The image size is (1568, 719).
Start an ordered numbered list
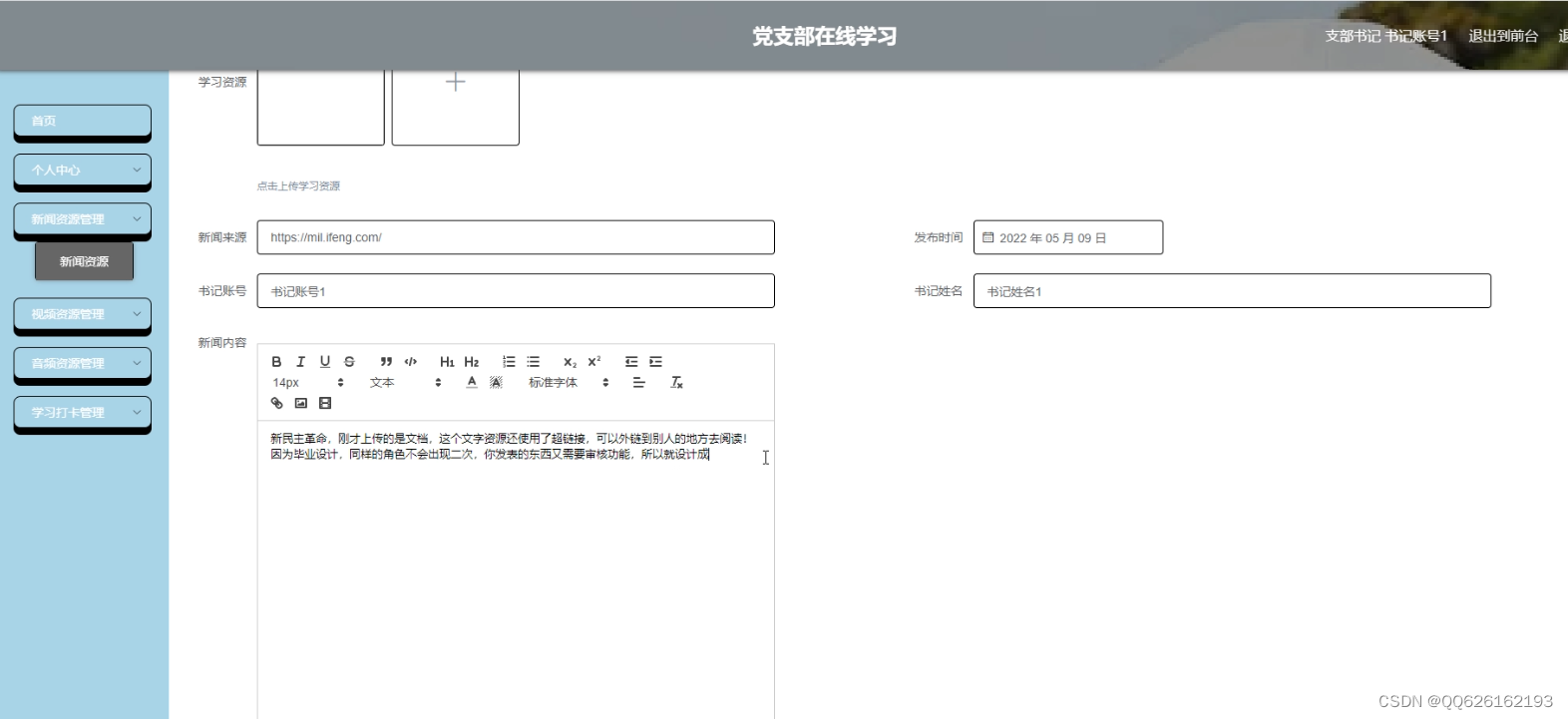[509, 362]
